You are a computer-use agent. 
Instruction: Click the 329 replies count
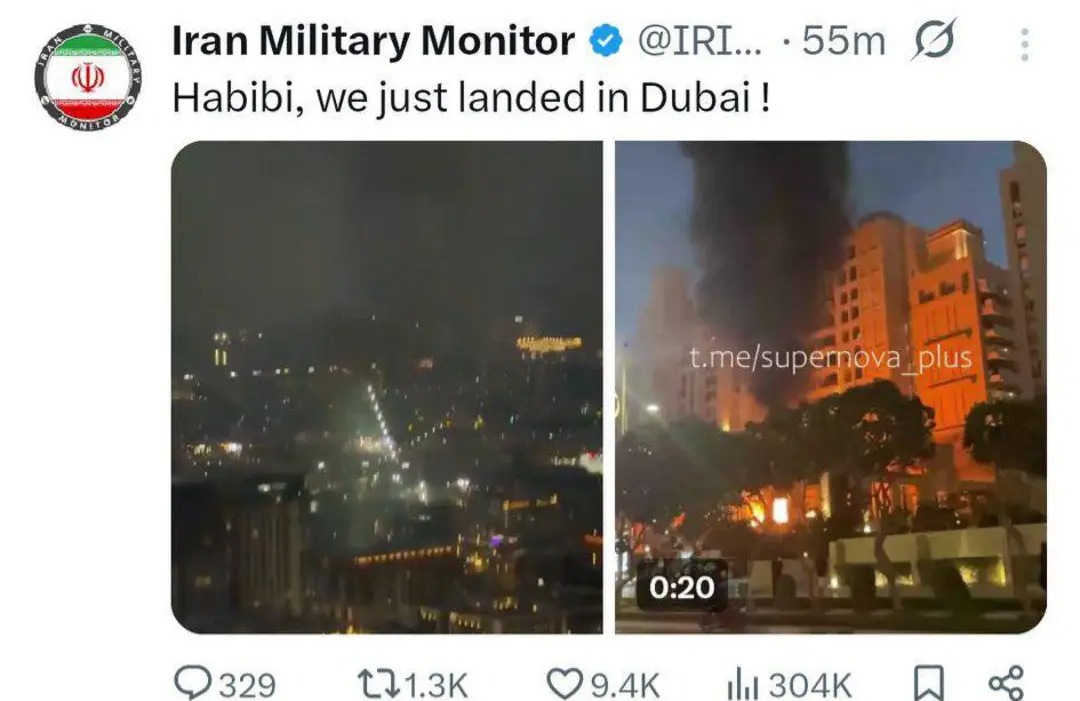pyautogui.click(x=247, y=686)
